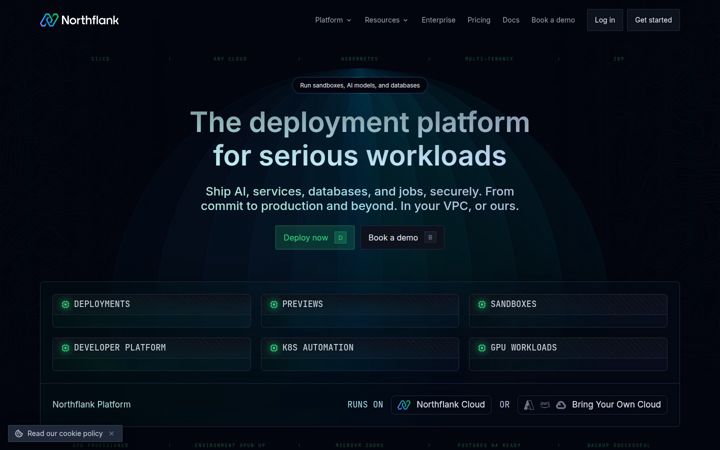This screenshot has height=450, width=720.
Task: Click the AWS icon in Bring Your Own Cloud
Action: coord(545,405)
